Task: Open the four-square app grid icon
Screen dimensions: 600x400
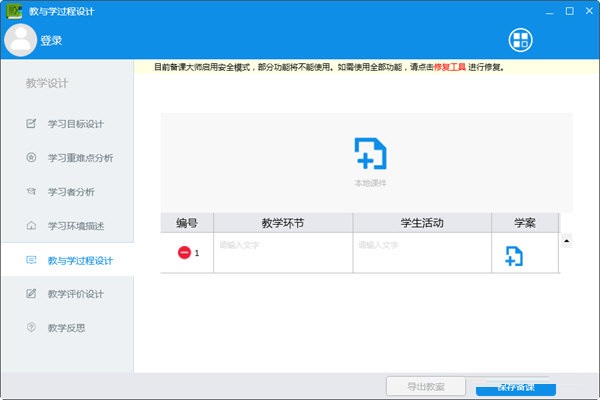Action: point(520,40)
